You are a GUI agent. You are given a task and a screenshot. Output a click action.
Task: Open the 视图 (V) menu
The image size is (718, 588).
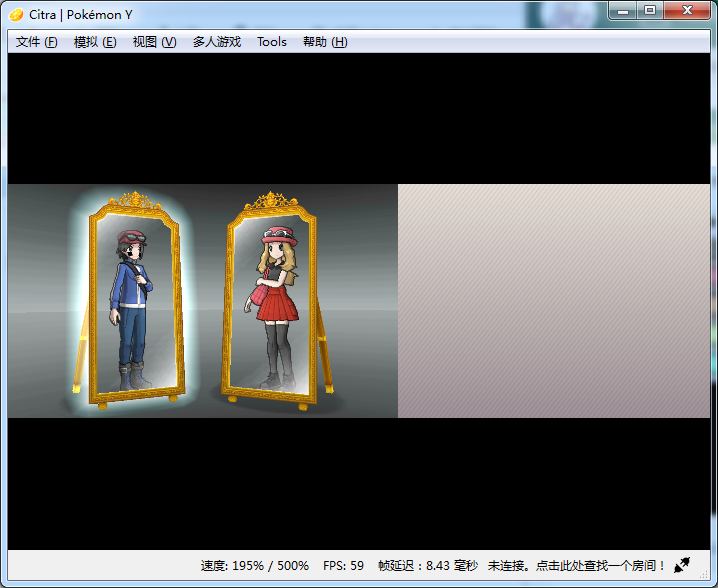coord(154,42)
